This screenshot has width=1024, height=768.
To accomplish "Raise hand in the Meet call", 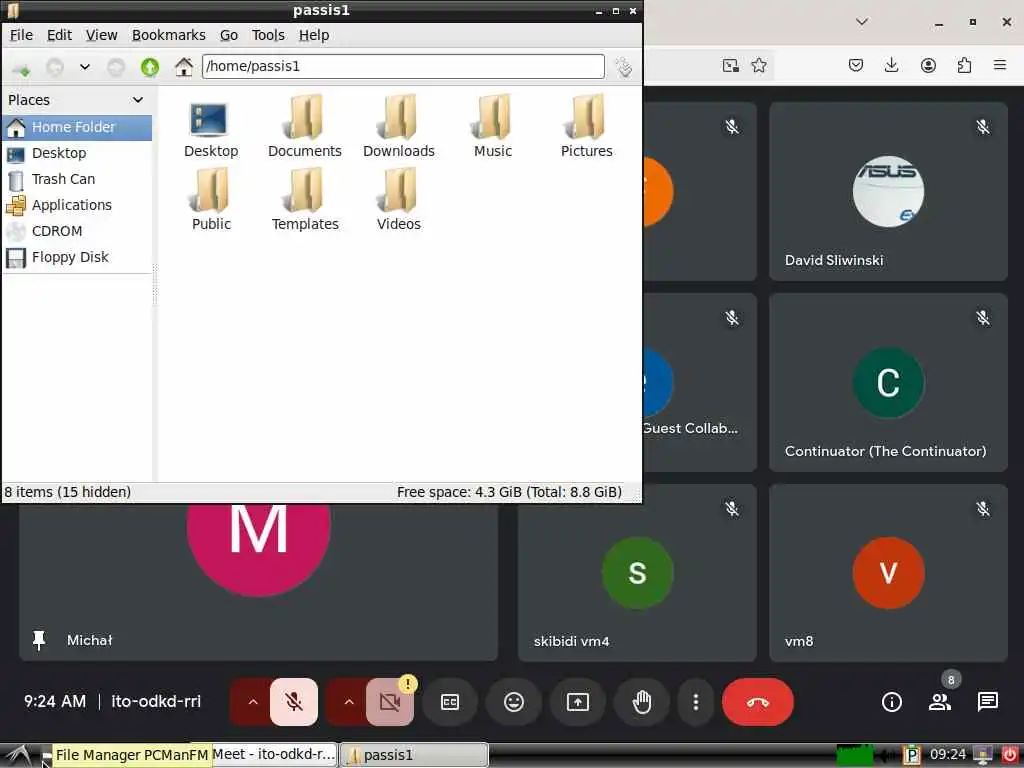I will click(642, 702).
